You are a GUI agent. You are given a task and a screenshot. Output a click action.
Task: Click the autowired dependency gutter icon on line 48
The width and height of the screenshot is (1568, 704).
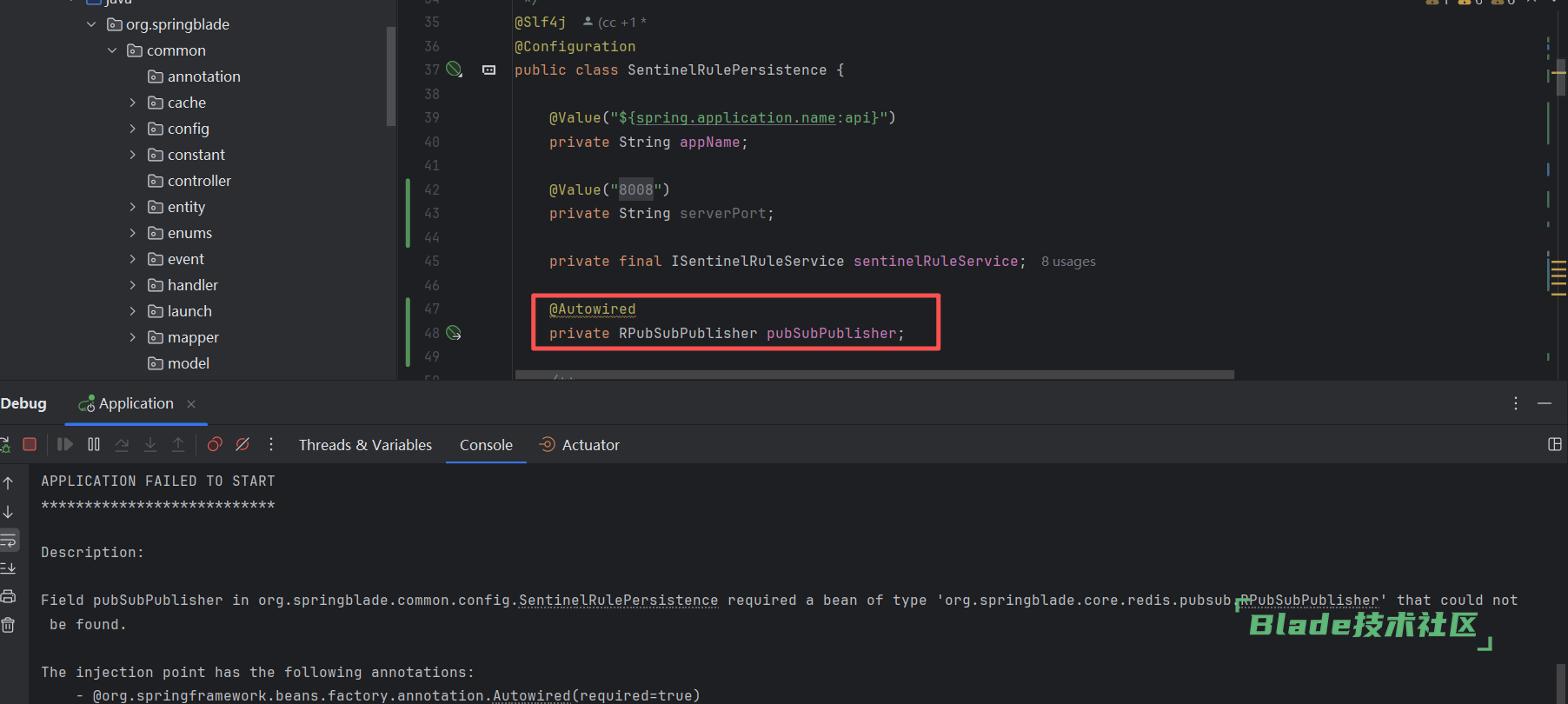(x=454, y=333)
